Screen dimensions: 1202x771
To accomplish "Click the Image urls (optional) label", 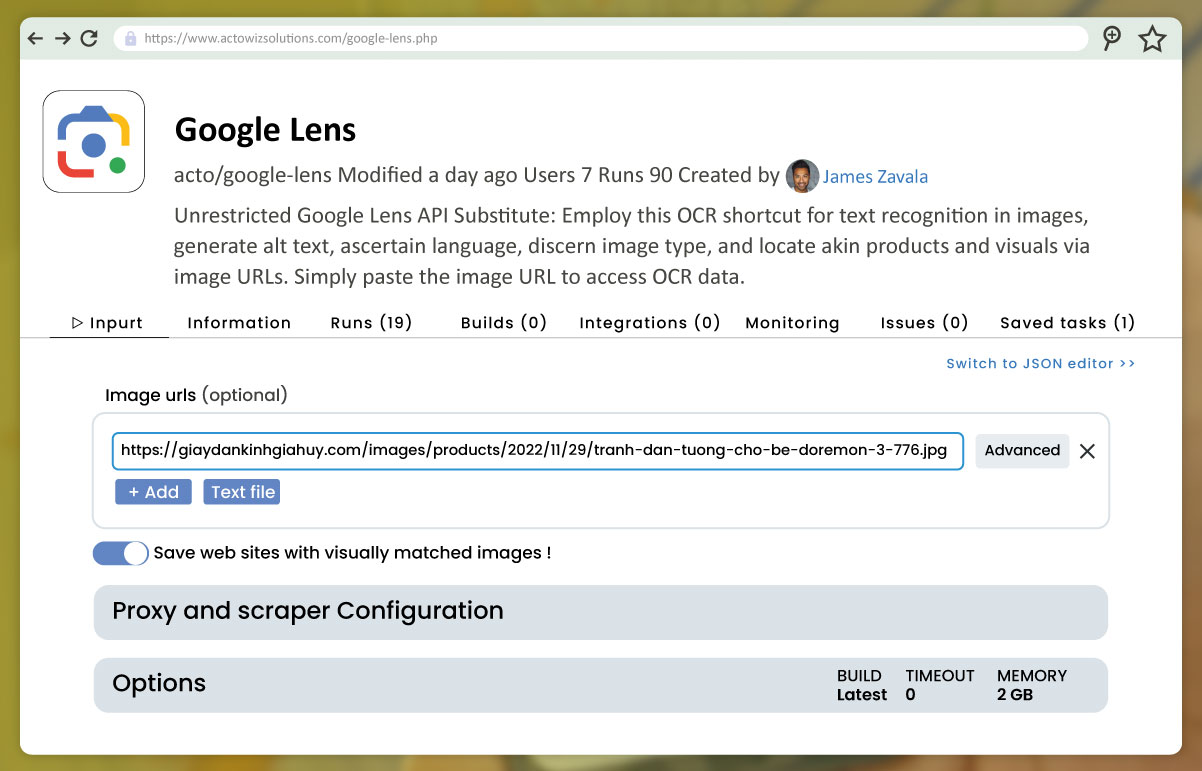I will pos(196,395).
